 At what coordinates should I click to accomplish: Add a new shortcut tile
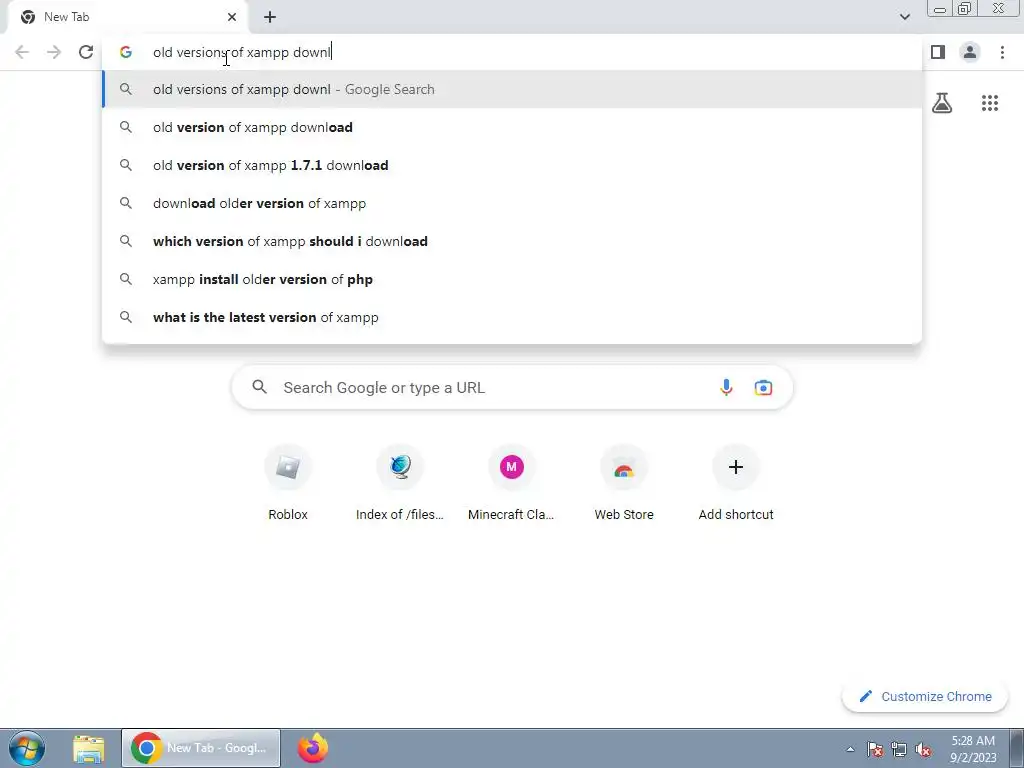(x=736, y=483)
